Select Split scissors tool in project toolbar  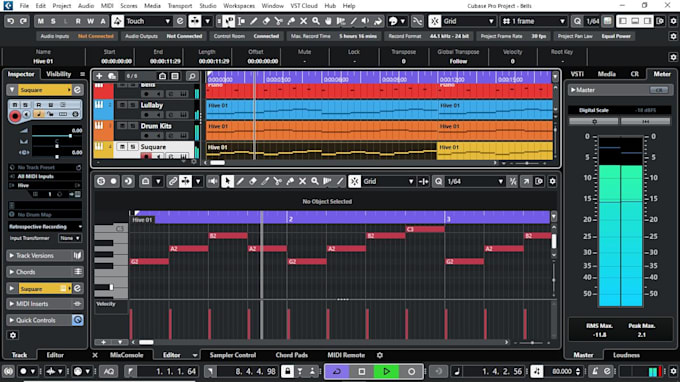tap(278, 21)
